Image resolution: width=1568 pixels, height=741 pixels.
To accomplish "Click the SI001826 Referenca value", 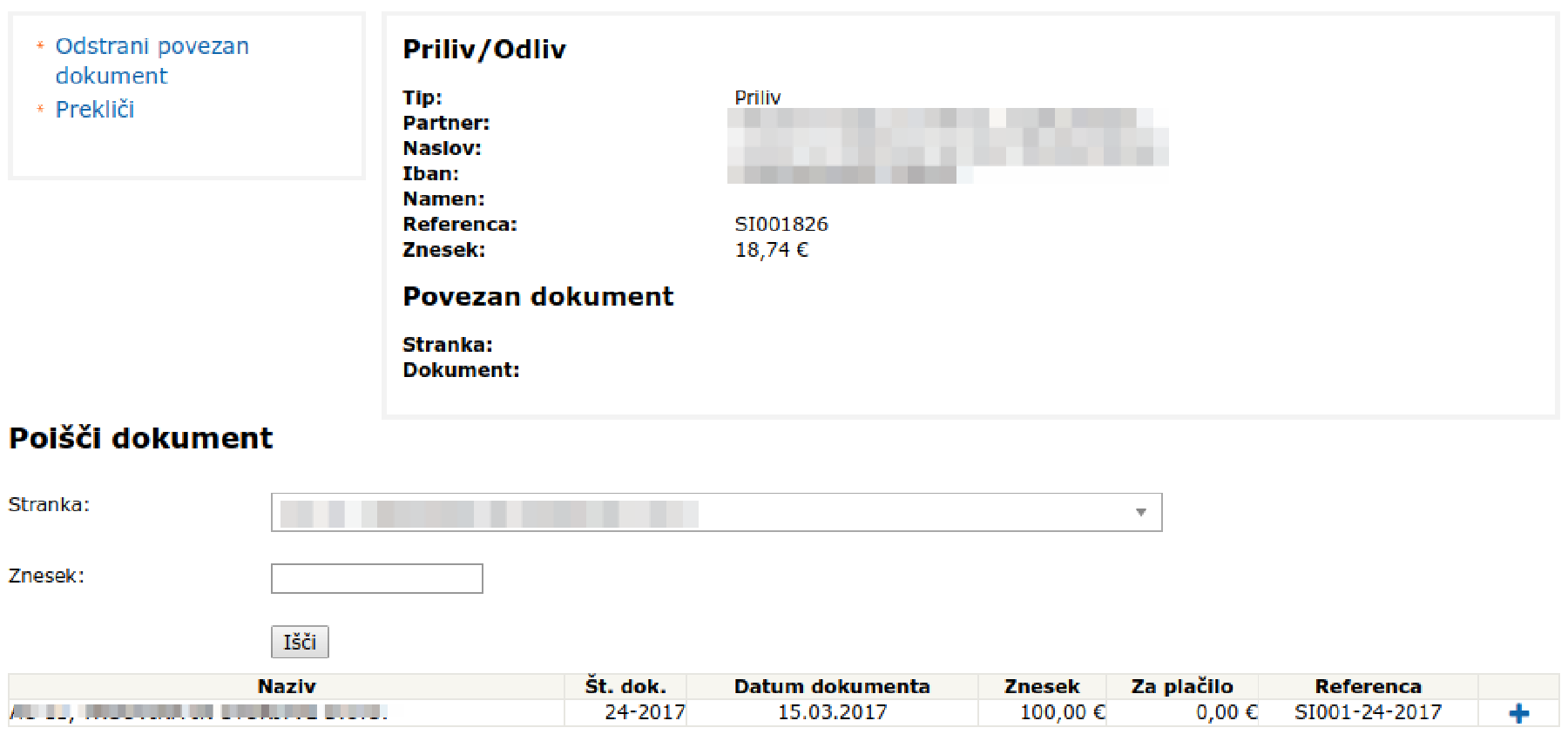I will point(781,225).
